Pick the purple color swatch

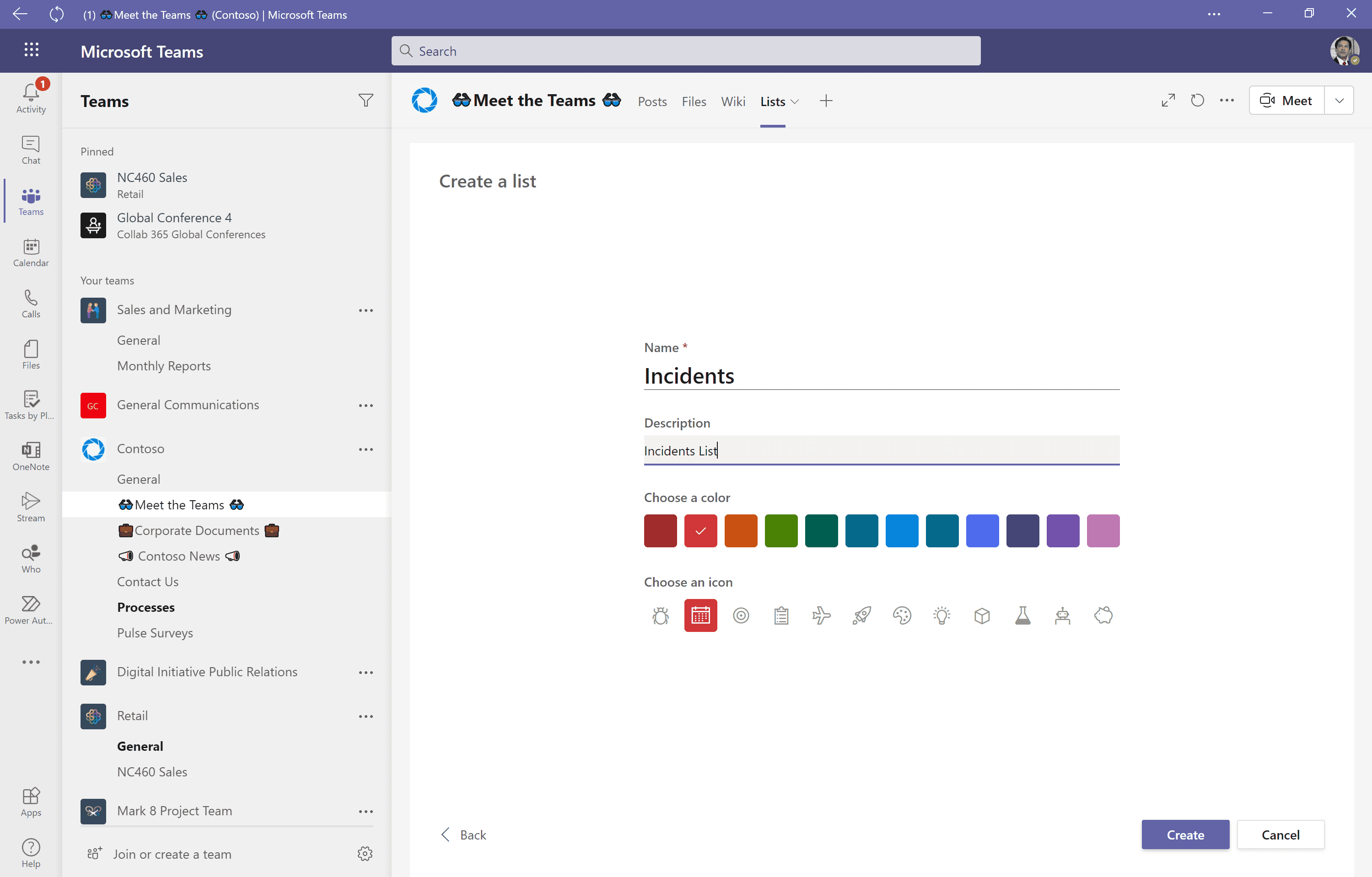click(x=1063, y=531)
